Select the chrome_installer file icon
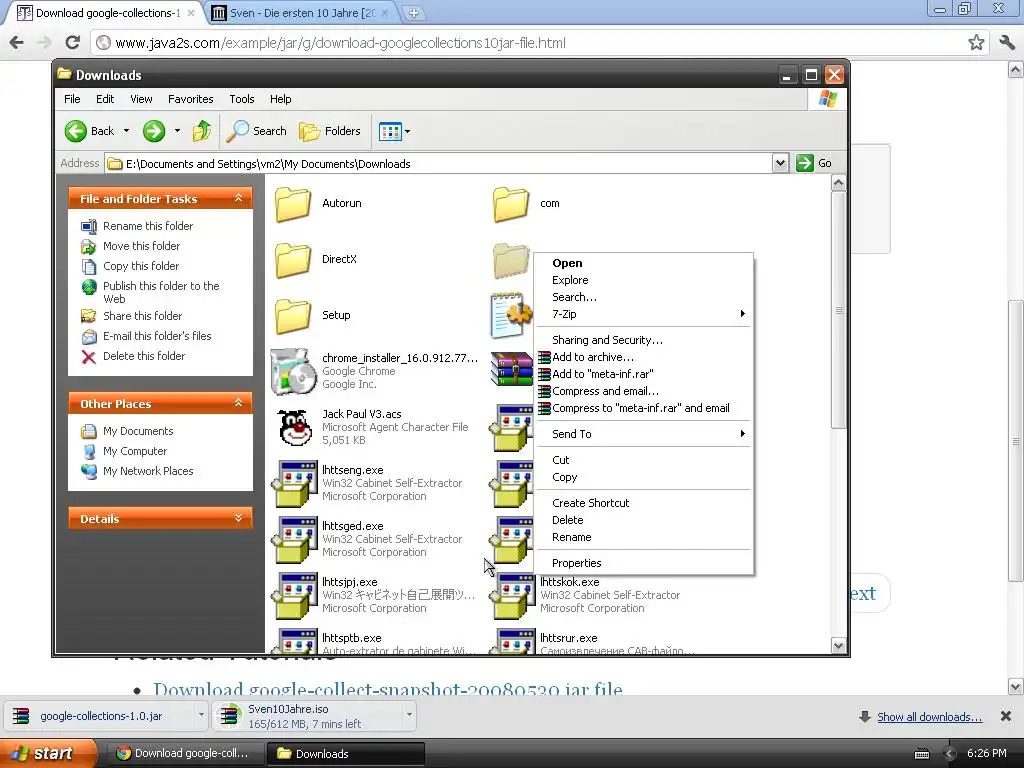This screenshot has width=1024, height=768. (x=293, y=372)
